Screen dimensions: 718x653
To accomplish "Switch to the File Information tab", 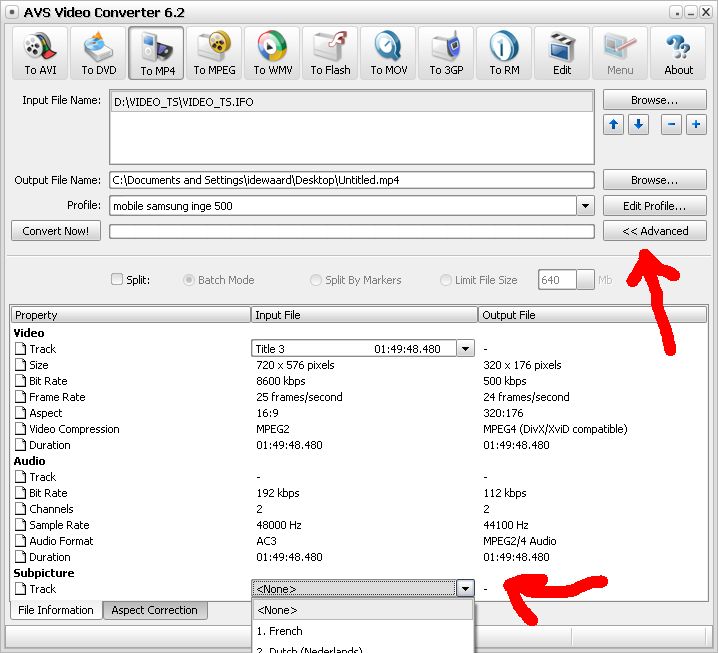I will tap(56, 610).
